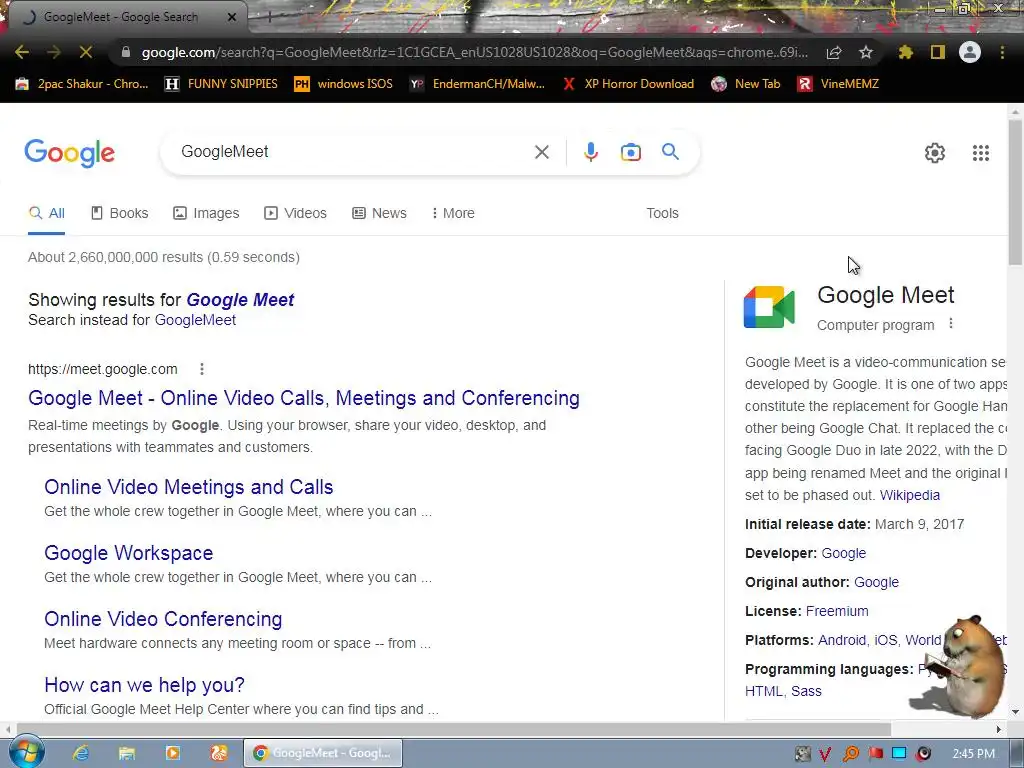The height and width of the screenshot is (768, 1024).
Task: Switch to Books tab
Action: (120, 214)
